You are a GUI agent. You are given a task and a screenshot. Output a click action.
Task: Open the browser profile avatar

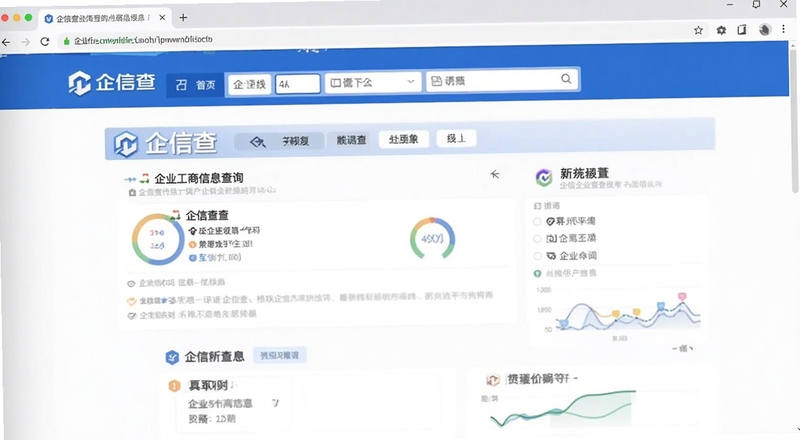pos(764,30)
